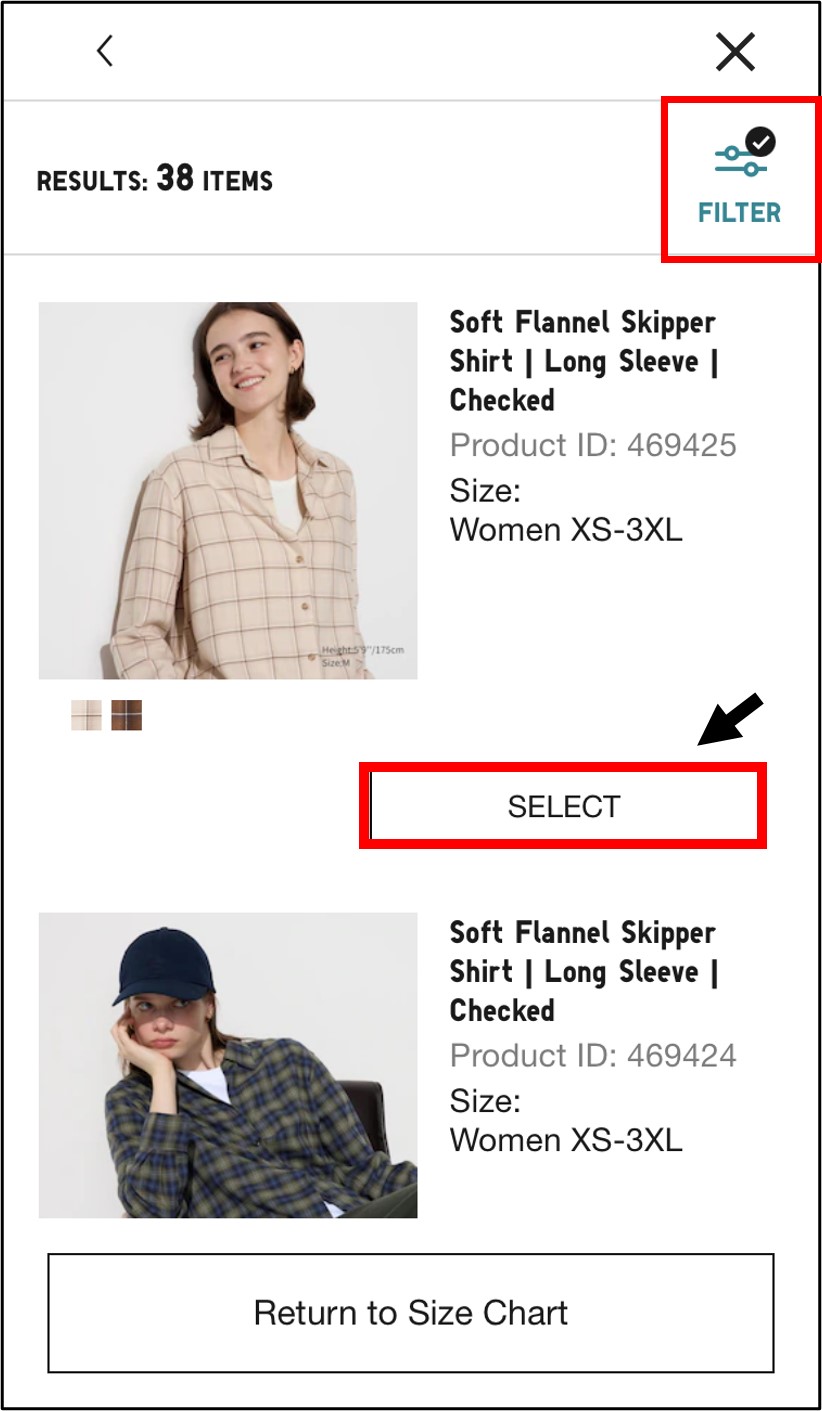Open the beige flannel shirt photo
Viewport: 822px width, 1411px height.
pyautogui.click(x=228, y=490)
